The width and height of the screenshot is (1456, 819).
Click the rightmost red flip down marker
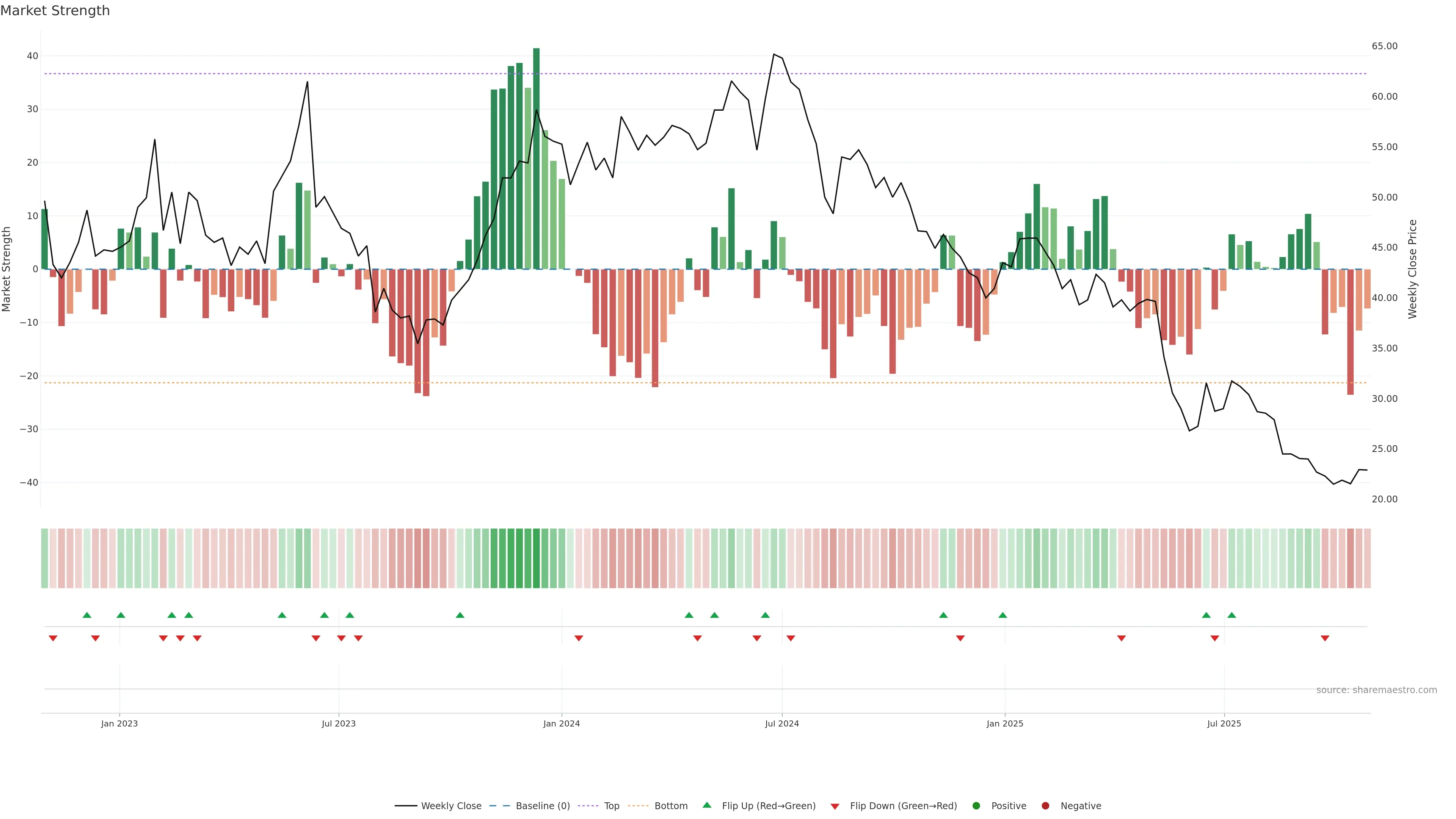pyautogui.click(x=1325, y=638)
